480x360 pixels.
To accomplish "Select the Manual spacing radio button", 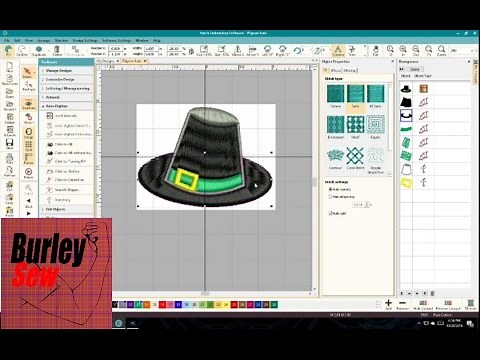I will [x=330, y=197].
